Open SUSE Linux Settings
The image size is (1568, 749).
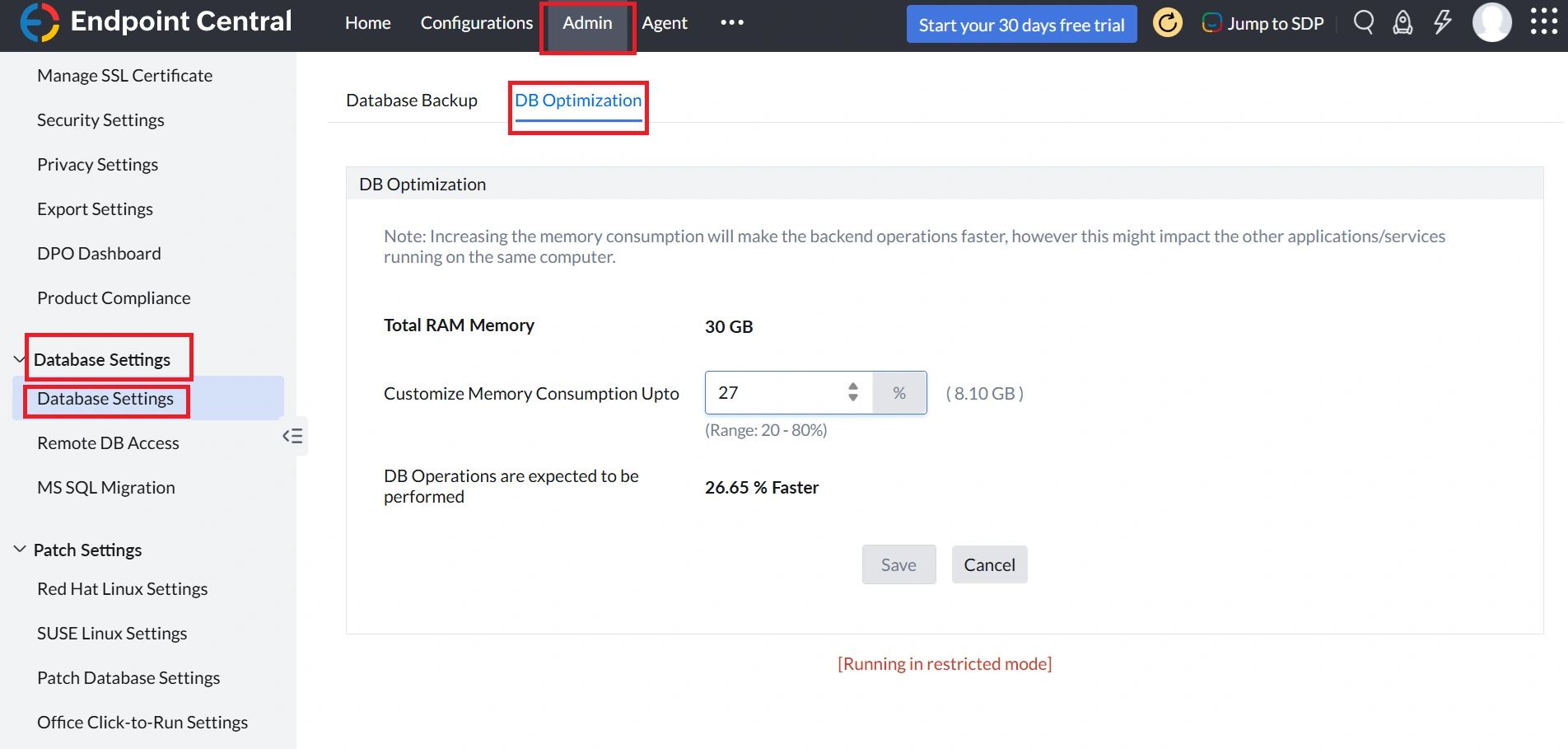(x=112, y=634)
